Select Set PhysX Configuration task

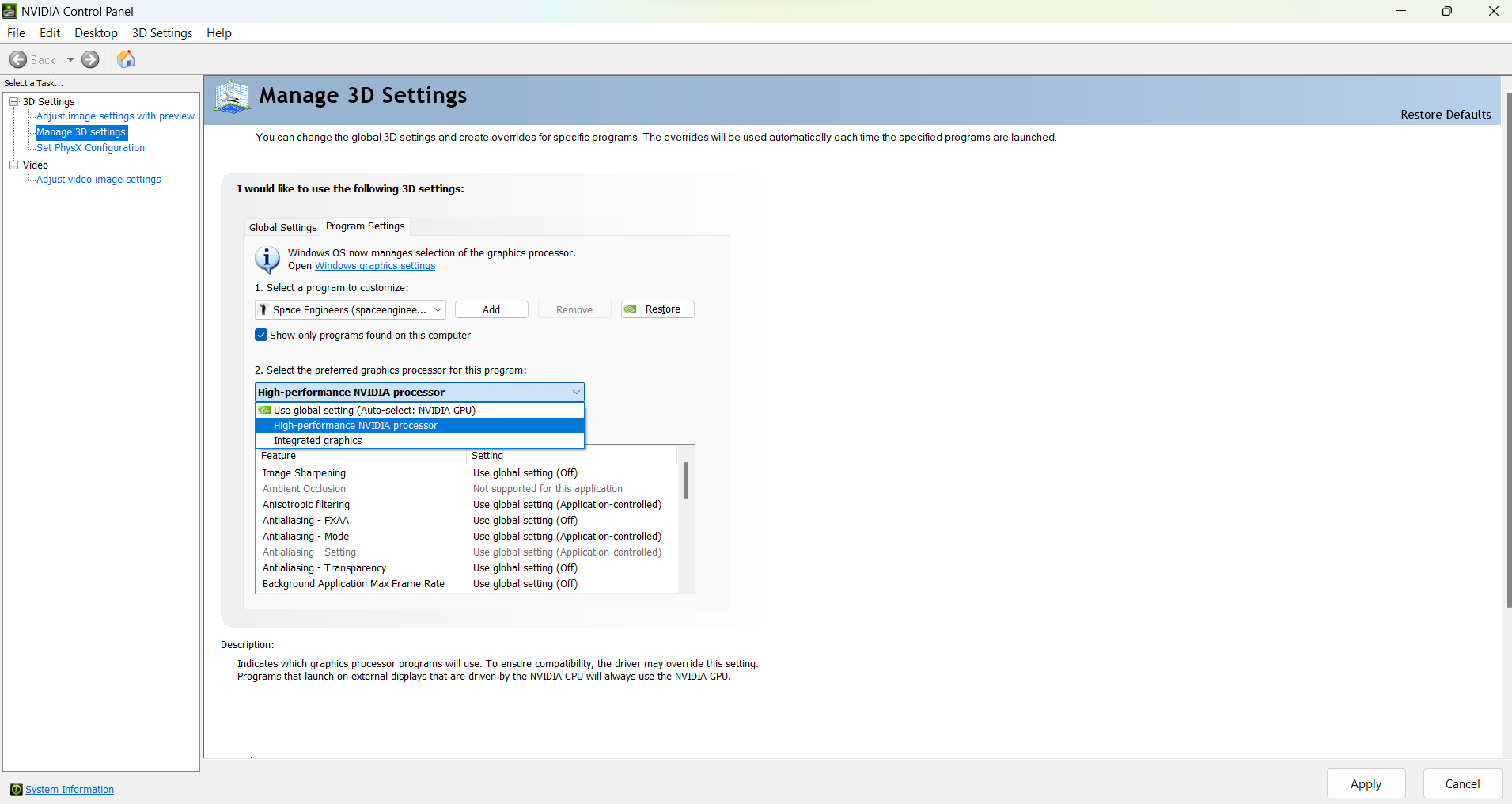[90, 148]
